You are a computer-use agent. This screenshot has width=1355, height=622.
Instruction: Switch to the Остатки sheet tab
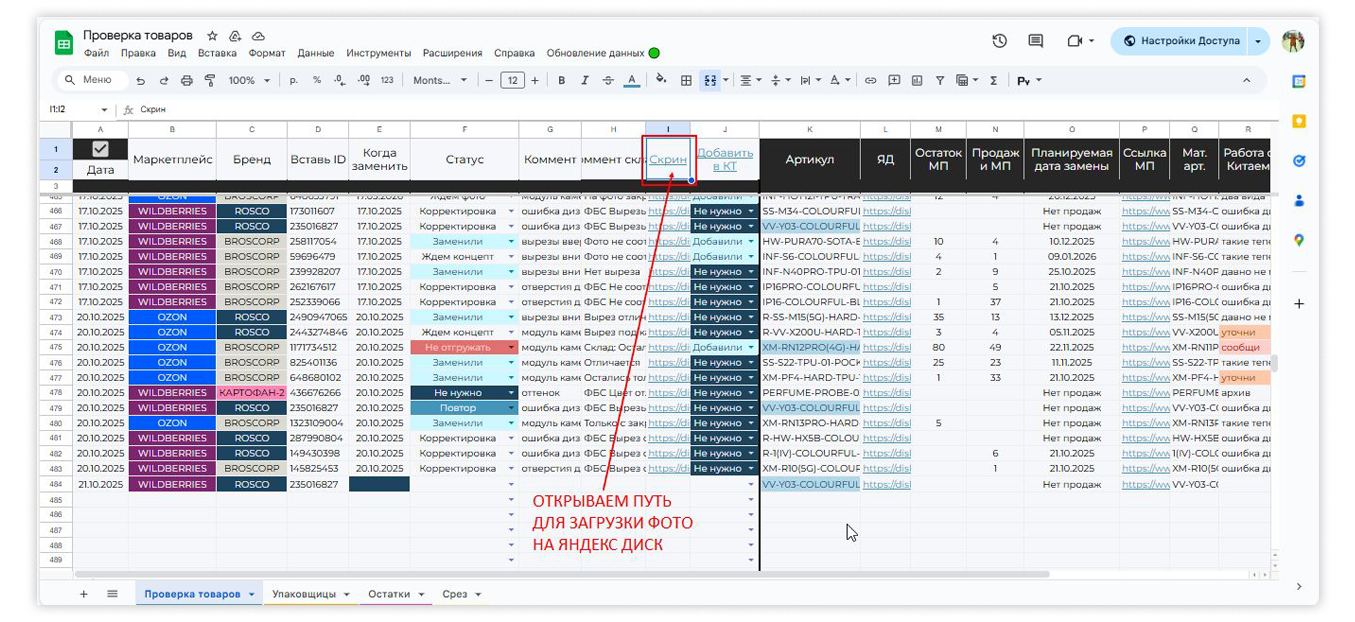pyautogui.click(x=388, y=594)
